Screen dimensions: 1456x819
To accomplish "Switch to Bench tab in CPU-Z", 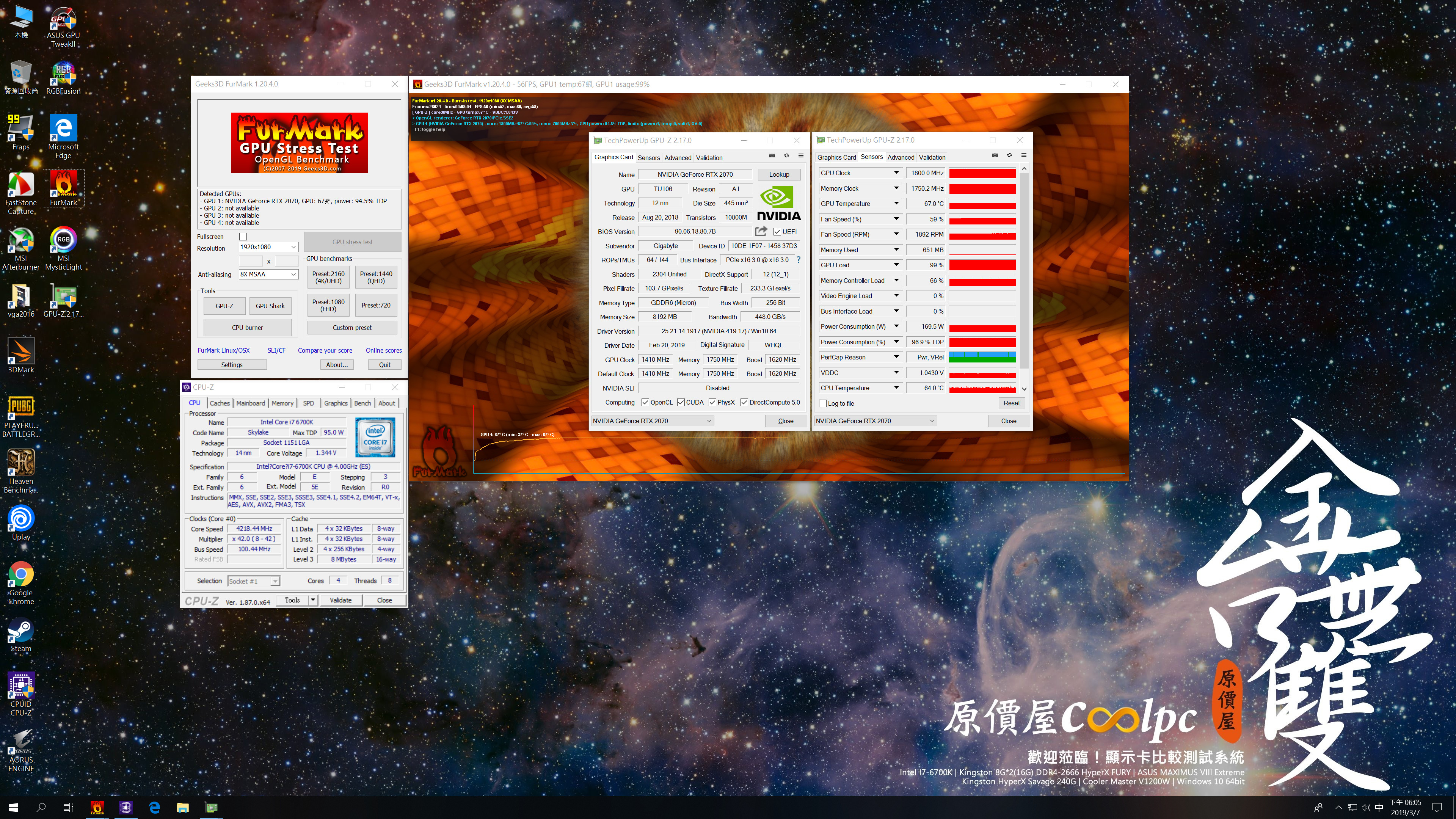I will [362, 403].
